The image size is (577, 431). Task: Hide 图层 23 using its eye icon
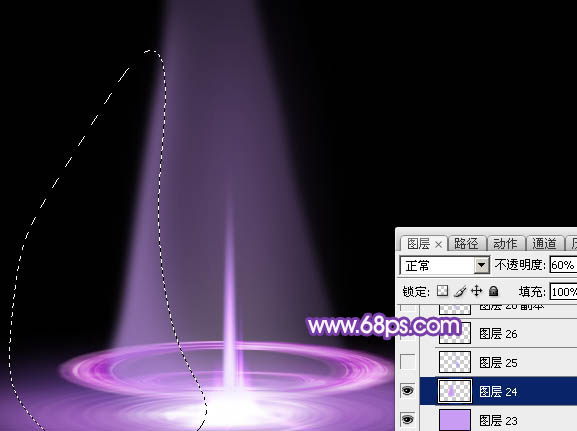407,420
